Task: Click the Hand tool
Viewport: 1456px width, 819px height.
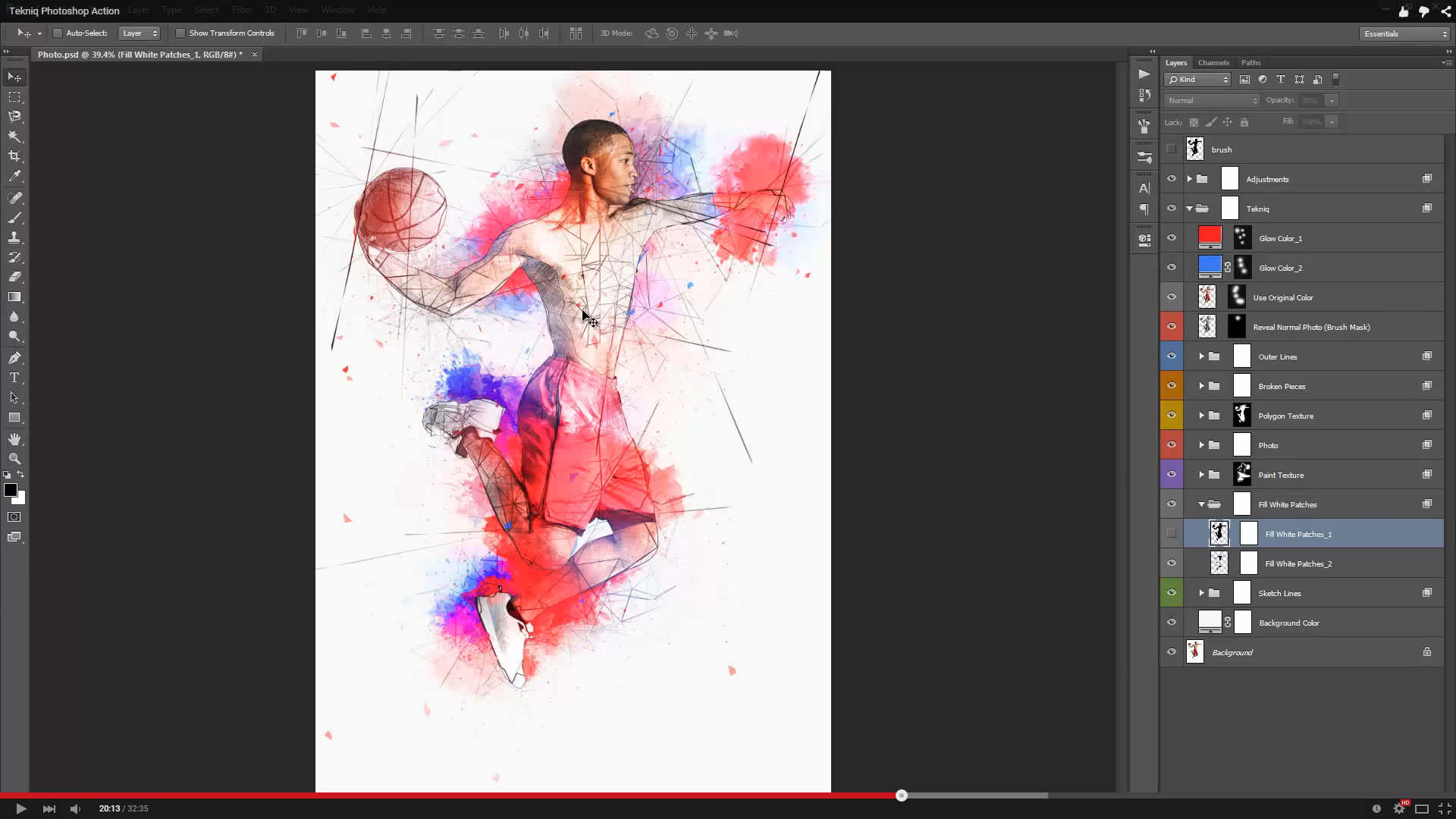Action: click(14, 438)
